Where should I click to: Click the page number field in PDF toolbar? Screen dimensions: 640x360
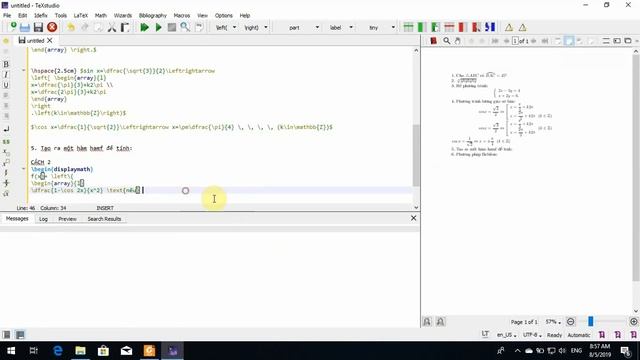515,41
